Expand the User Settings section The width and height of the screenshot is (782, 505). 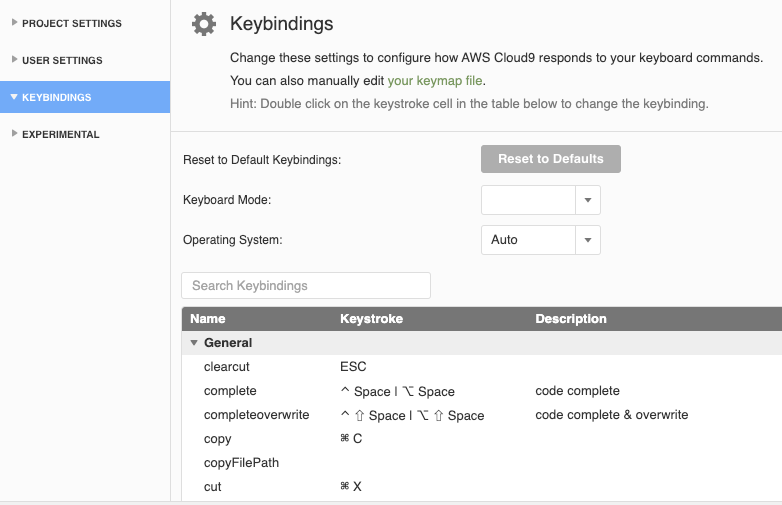[x=62, y=60]
